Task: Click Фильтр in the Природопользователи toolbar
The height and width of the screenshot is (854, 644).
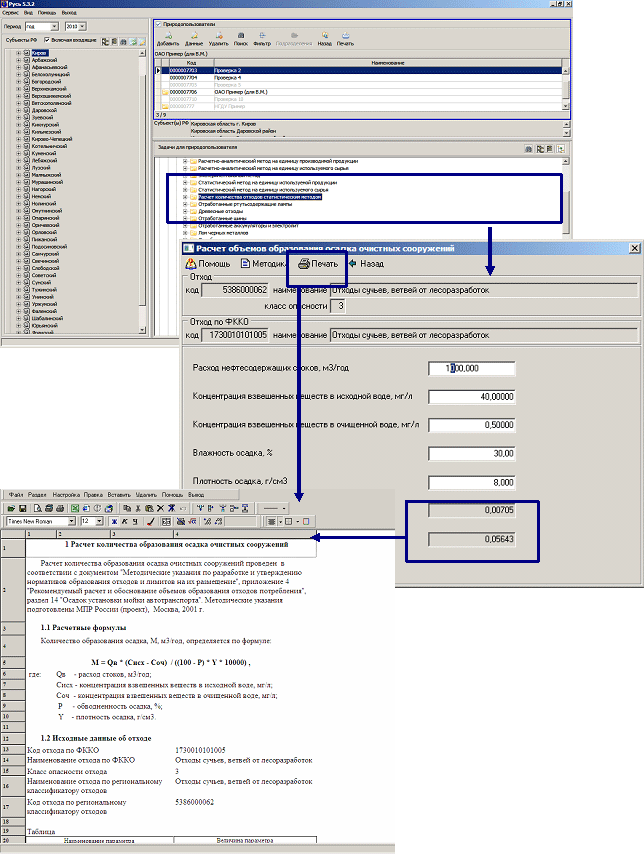Action: 262,40
